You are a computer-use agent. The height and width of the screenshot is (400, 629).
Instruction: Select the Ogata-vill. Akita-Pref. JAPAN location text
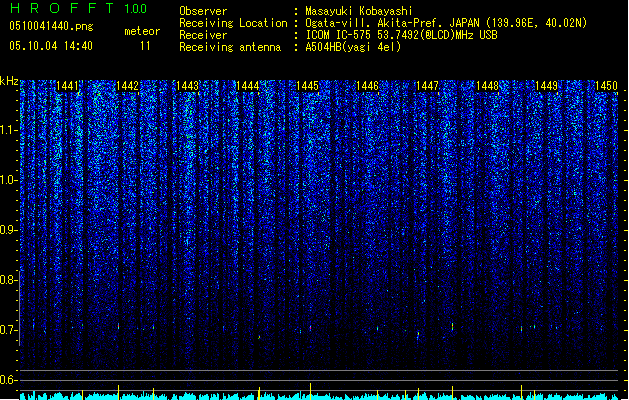tap(446, 23)
